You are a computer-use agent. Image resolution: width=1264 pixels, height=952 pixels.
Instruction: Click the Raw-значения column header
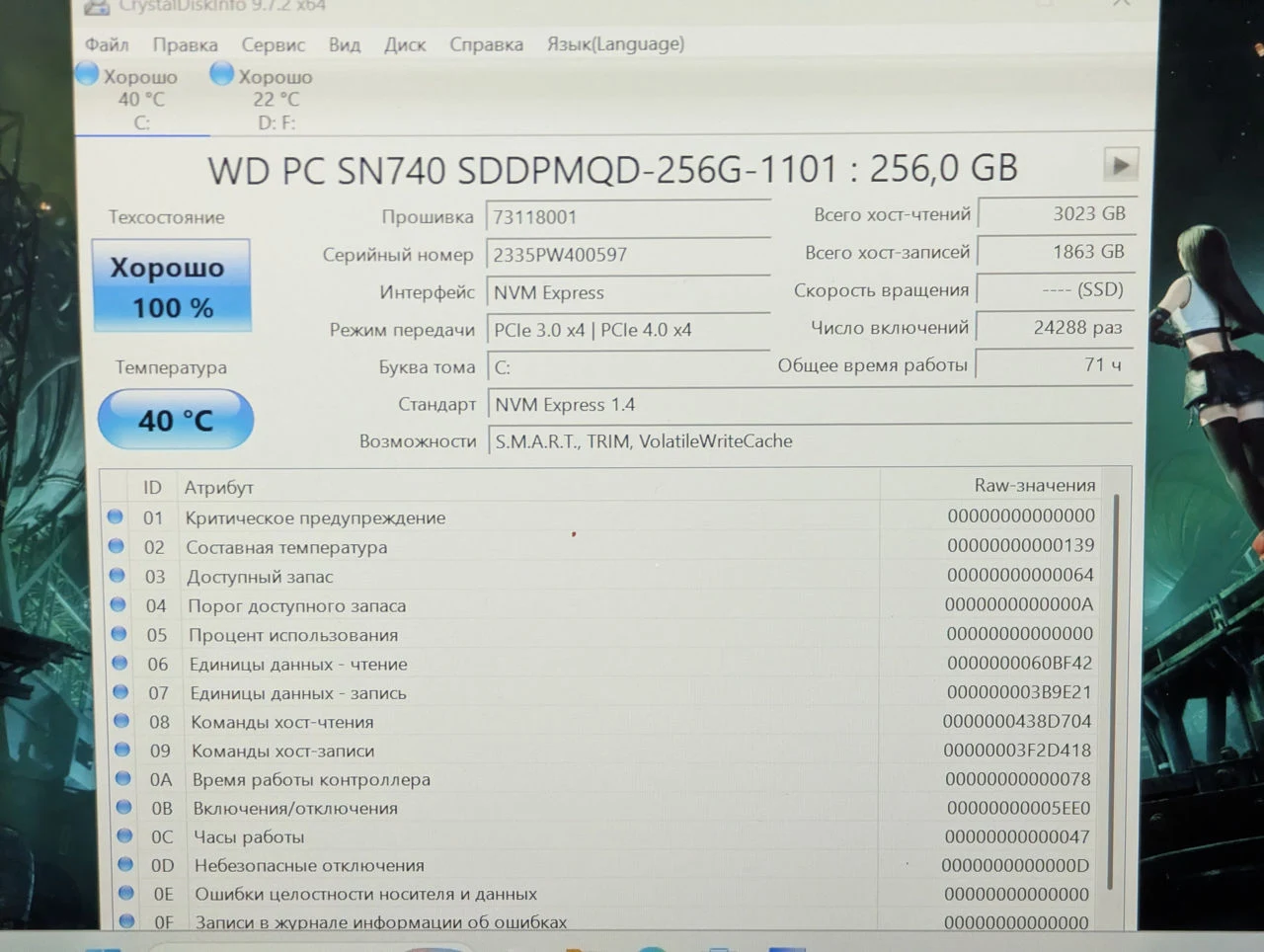(x=1035, y=485)
